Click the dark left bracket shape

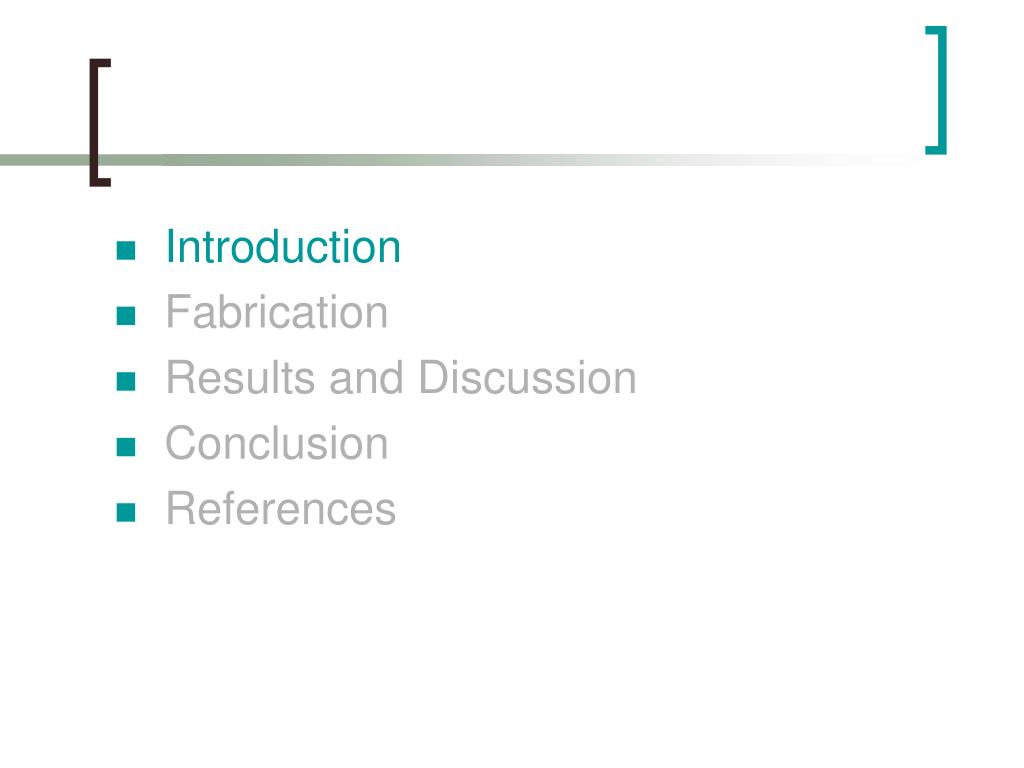[x=99, y=123]
